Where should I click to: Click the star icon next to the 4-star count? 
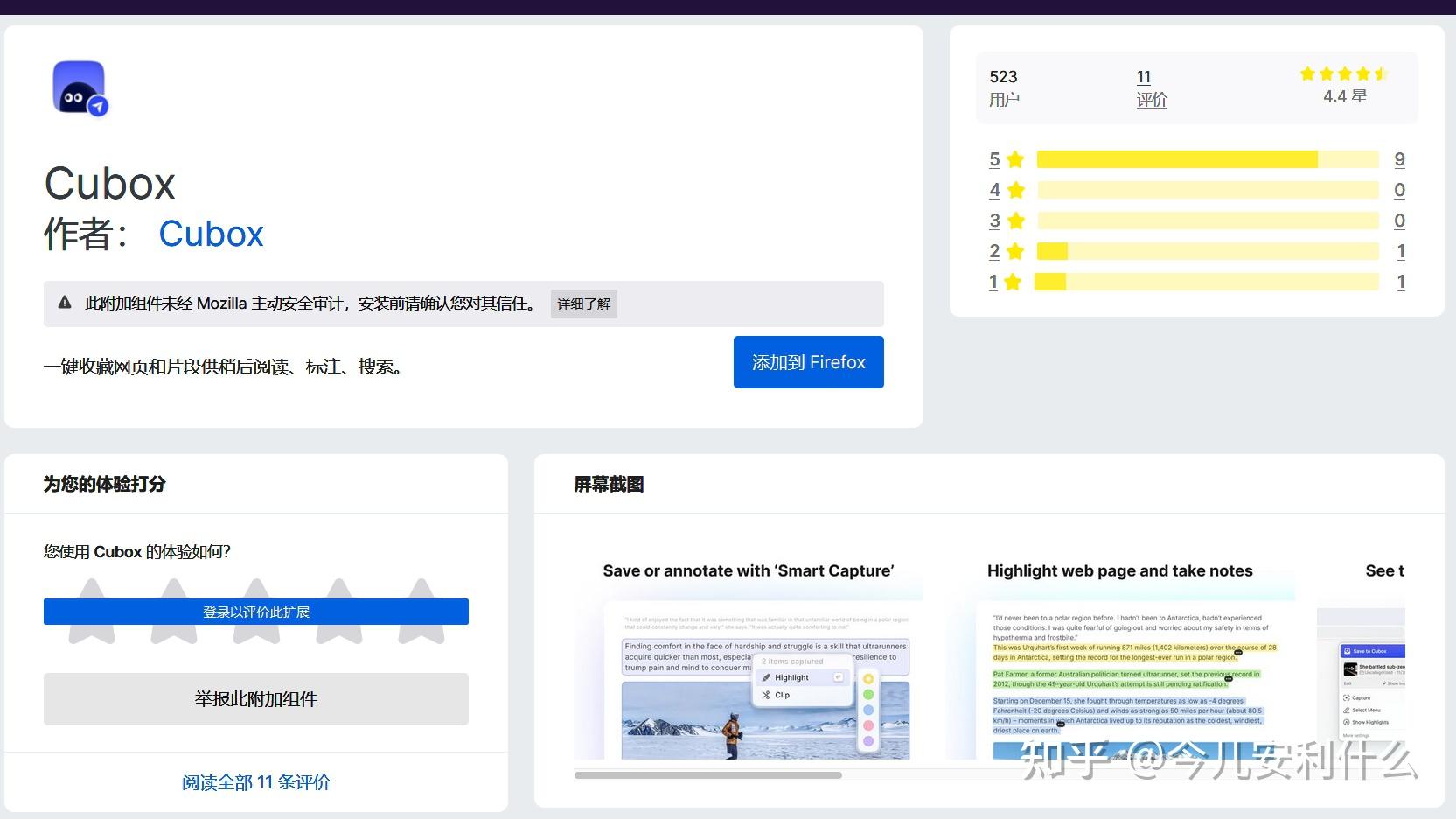point(1014,190)
